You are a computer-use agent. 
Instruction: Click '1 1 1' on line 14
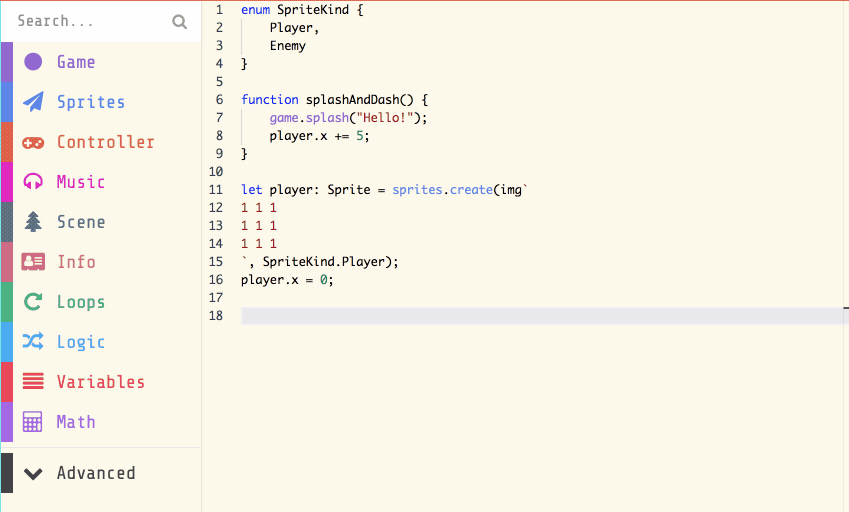[x=259, y=244]
